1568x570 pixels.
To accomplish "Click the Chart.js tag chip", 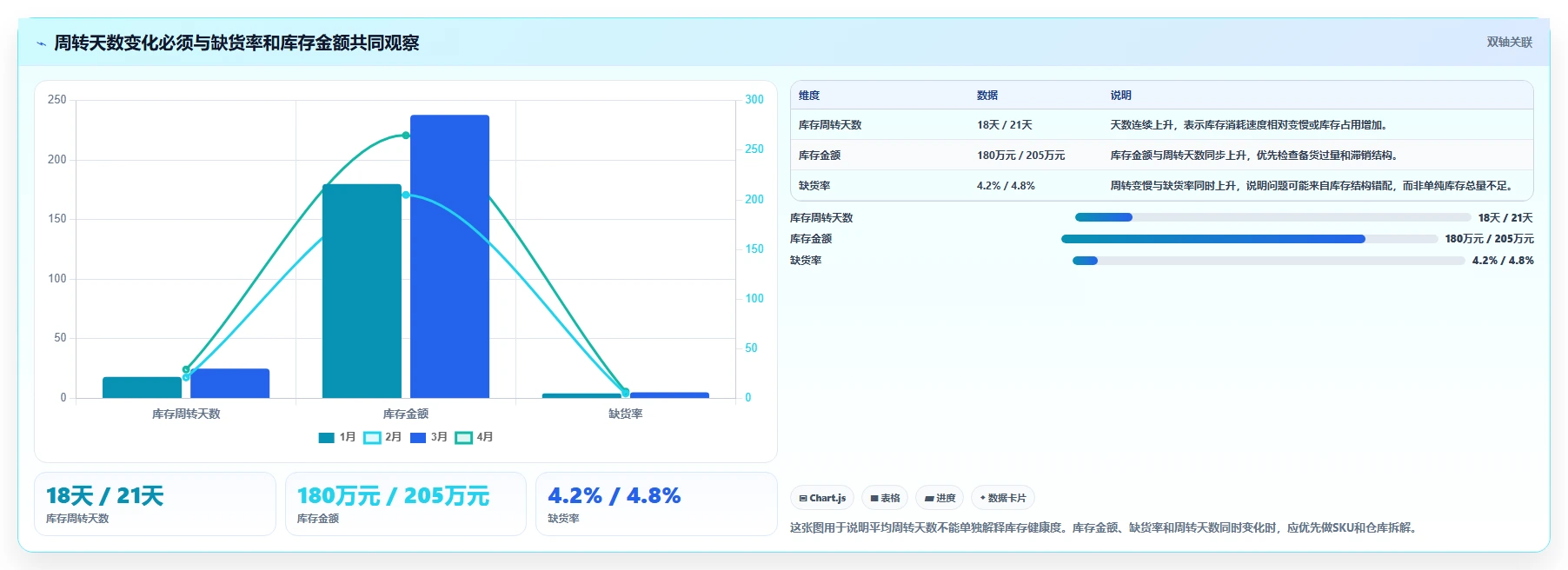I will tap(822, 498).
